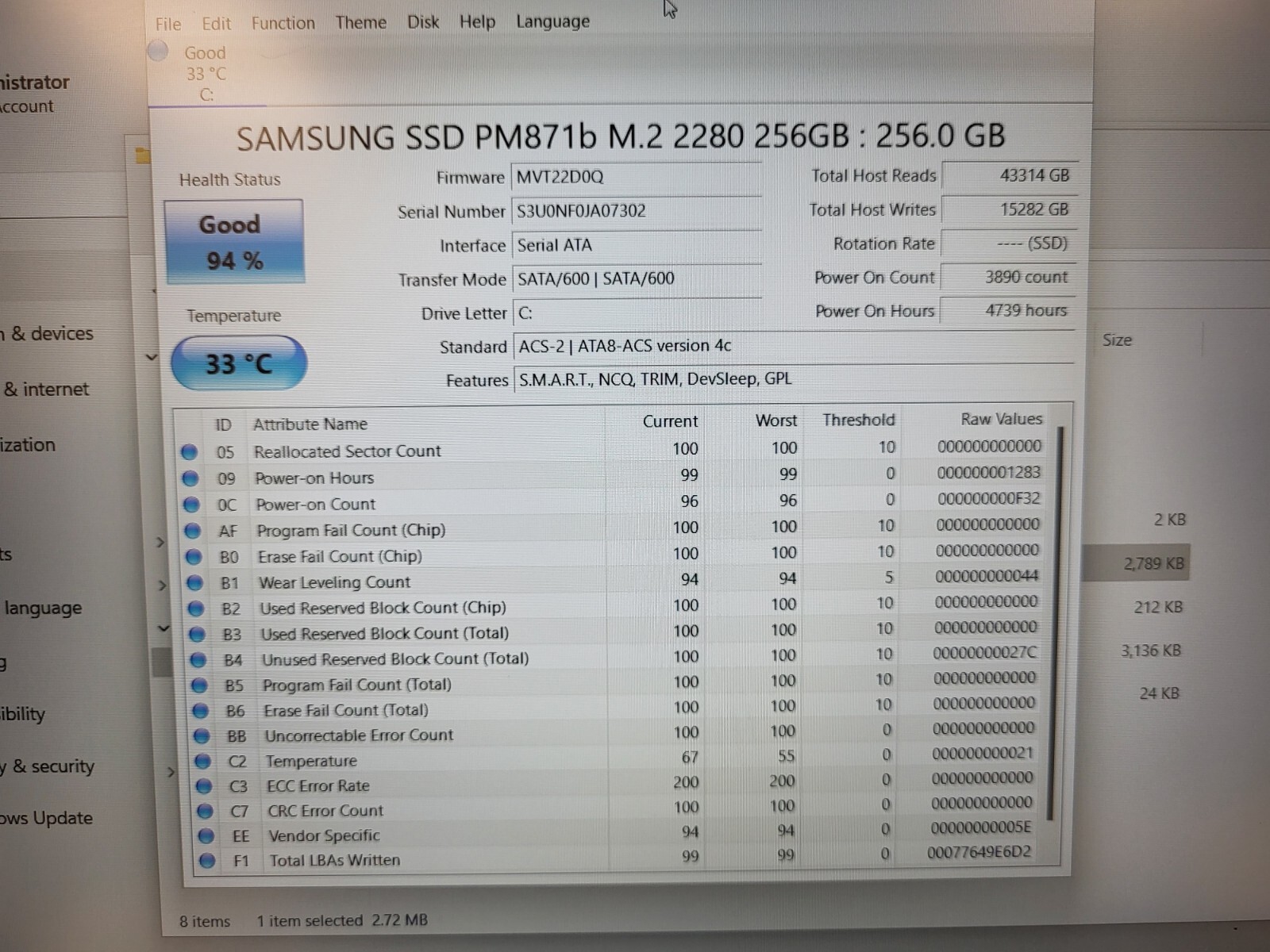This screenshot has width=1270, height=952.
Task: Open the Theme menu
Action: tap(360, 22)
